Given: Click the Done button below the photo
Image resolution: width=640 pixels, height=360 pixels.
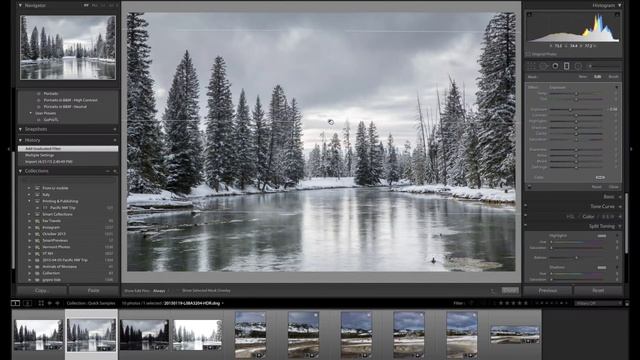Looking at the screenshot, I should pos(510,290).
